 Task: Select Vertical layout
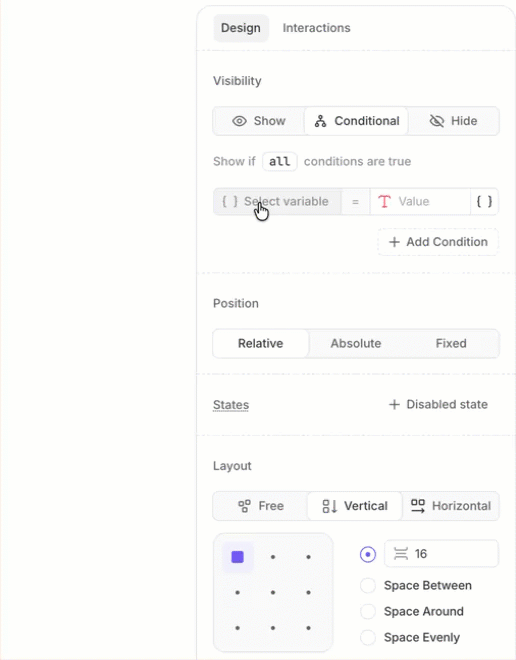(x=354, y=506)
